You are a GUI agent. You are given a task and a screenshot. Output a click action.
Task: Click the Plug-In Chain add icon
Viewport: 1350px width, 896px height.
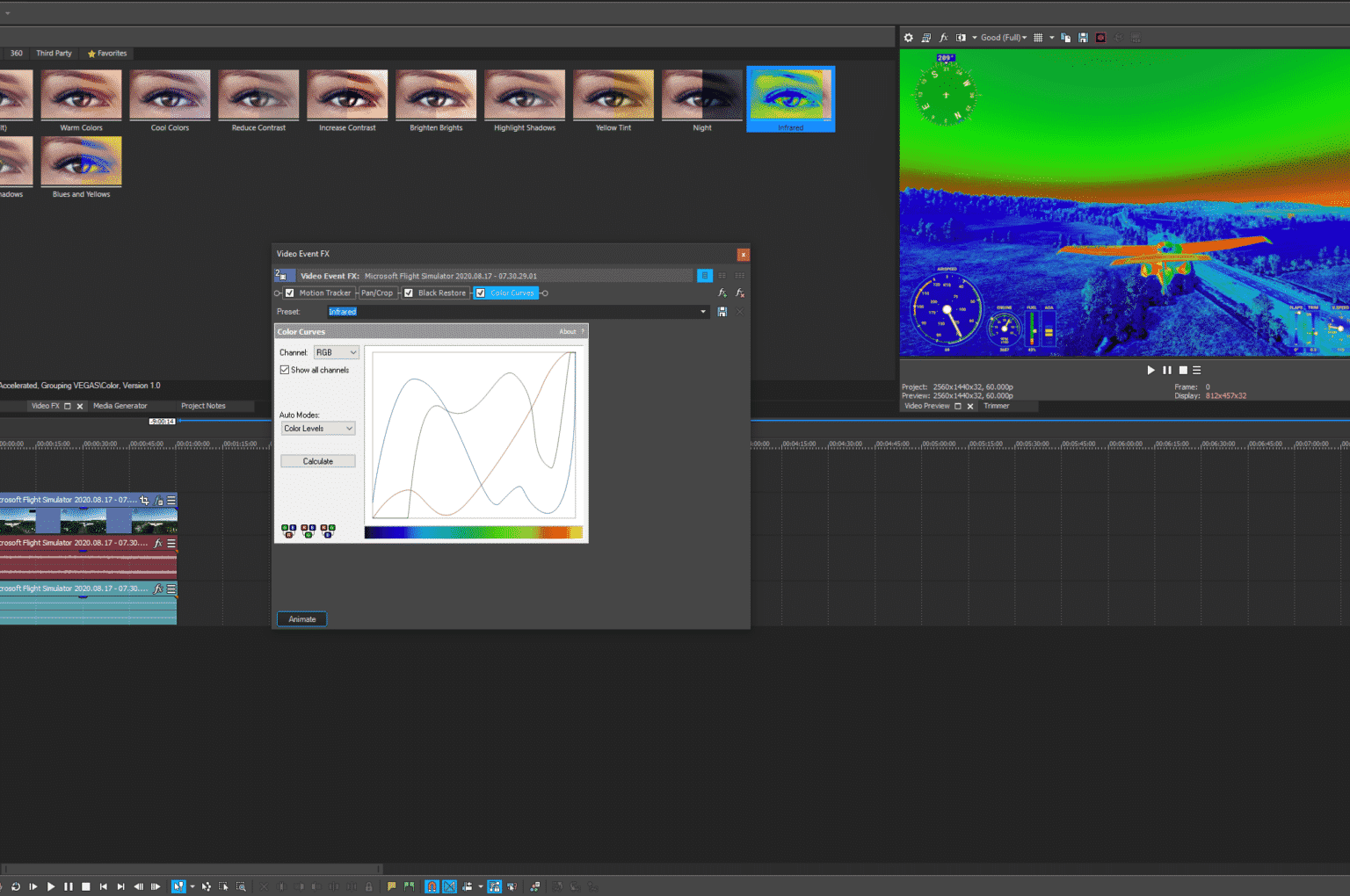pos(722,293)
